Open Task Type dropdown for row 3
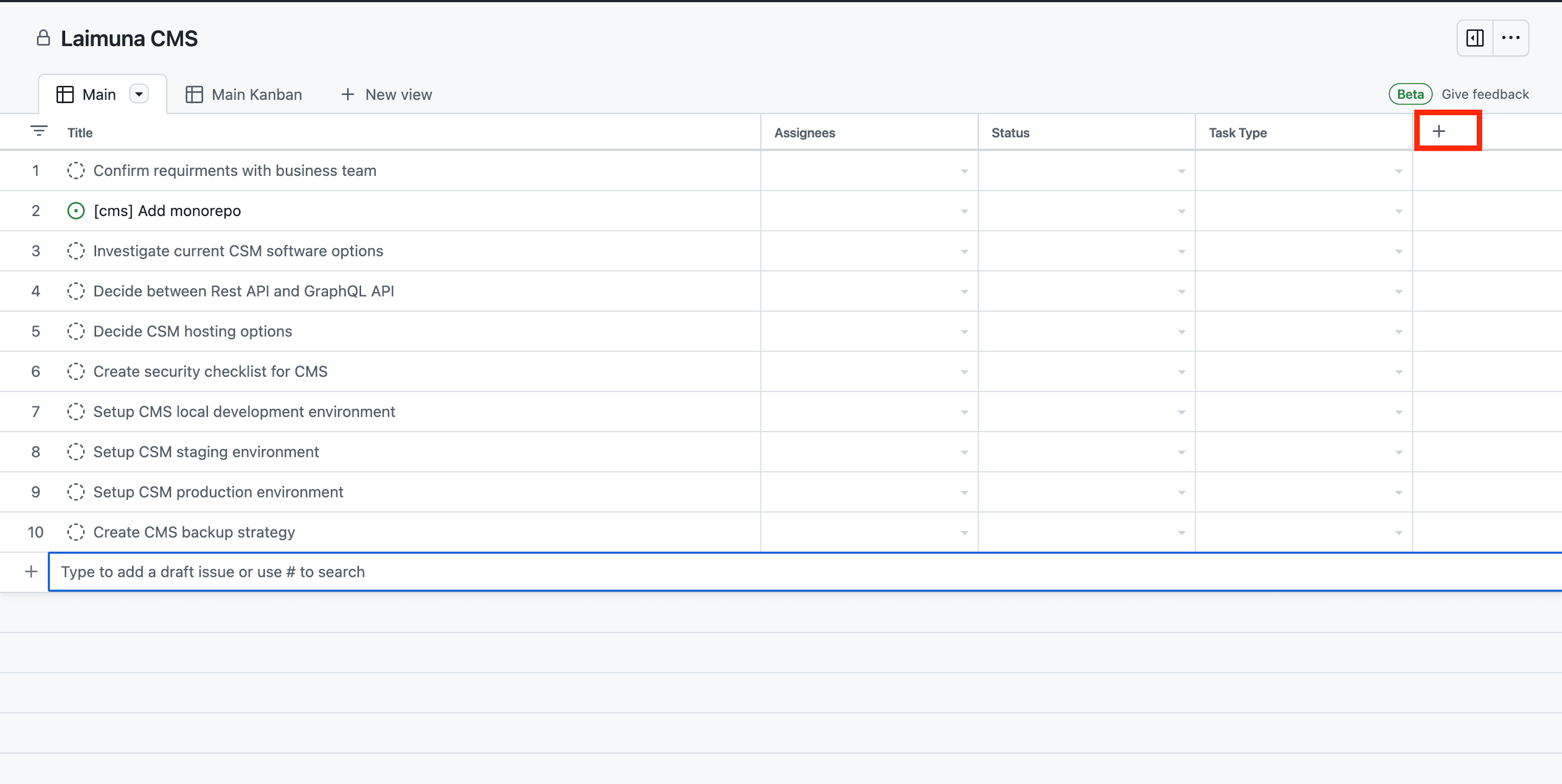 1398,252
